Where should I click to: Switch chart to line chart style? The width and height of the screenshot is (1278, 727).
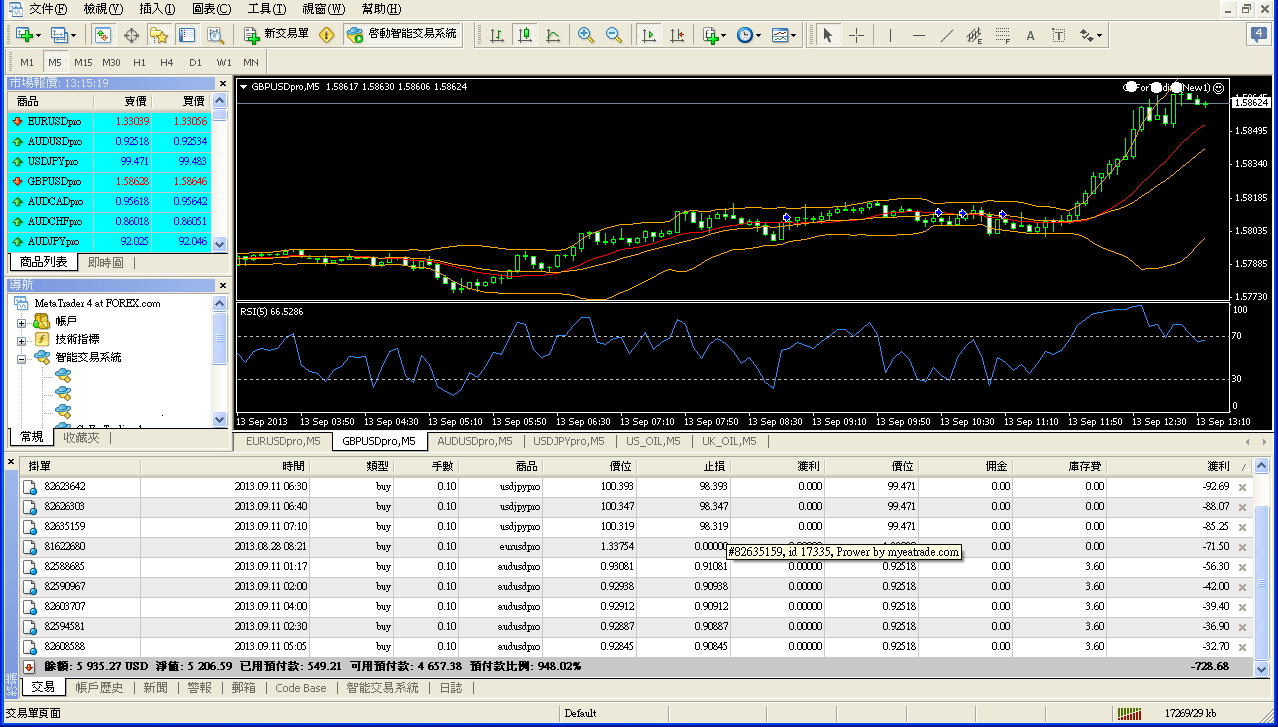(x=553, y=35)
